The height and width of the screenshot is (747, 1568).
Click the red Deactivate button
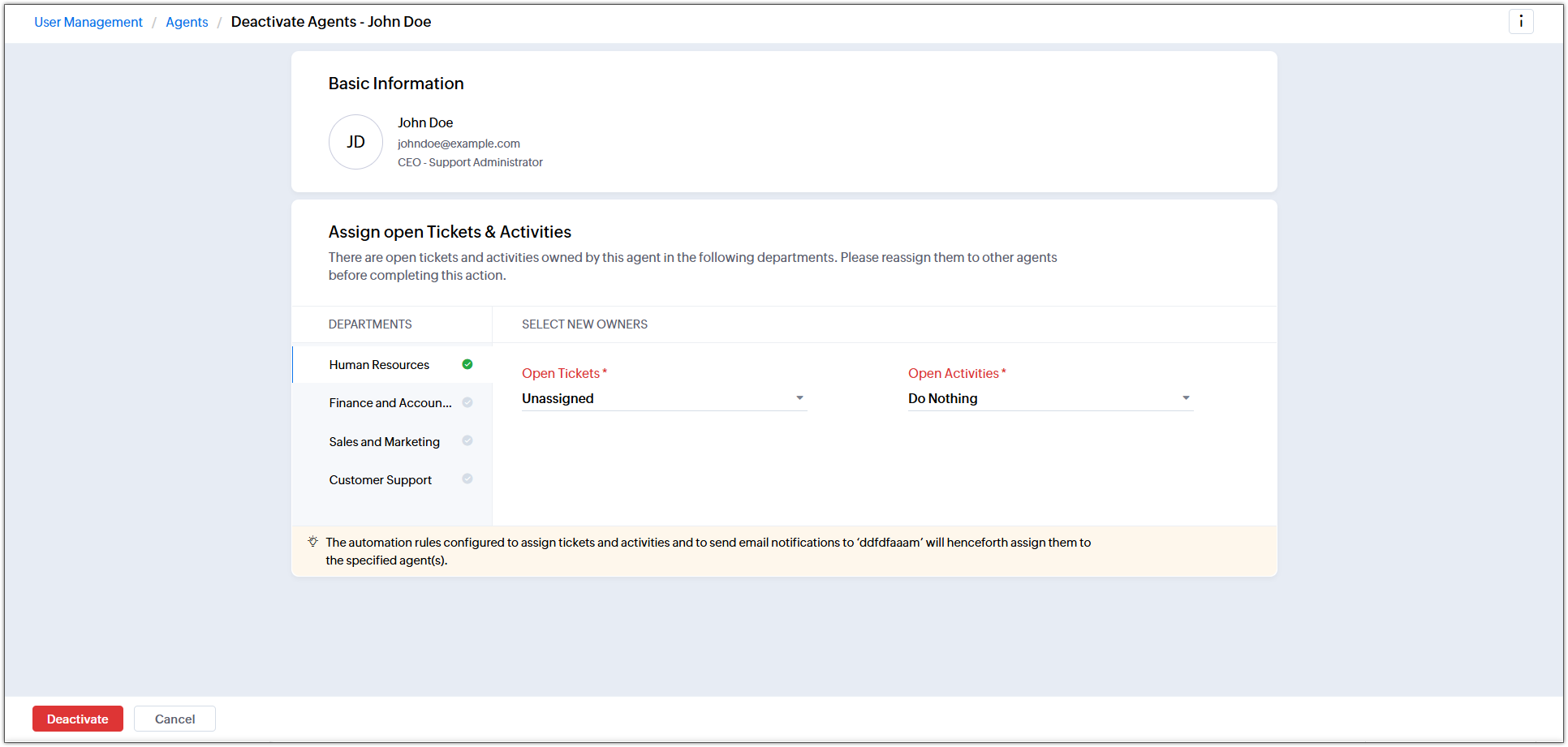point(78,719)
